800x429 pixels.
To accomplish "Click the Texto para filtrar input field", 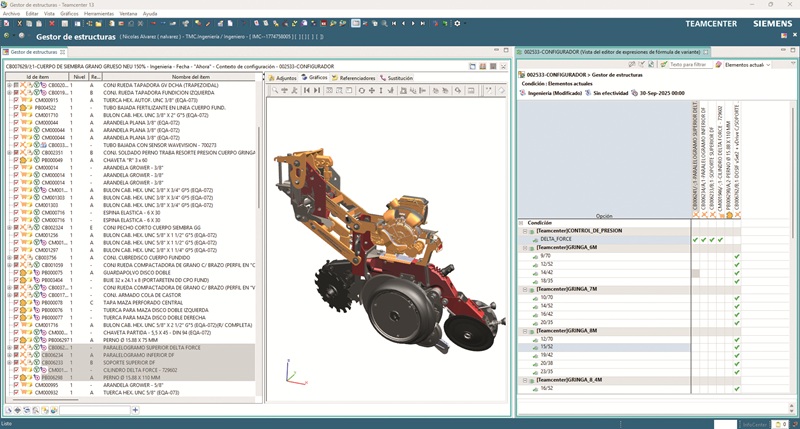I will pyautogui.click(x=690, y=64).
